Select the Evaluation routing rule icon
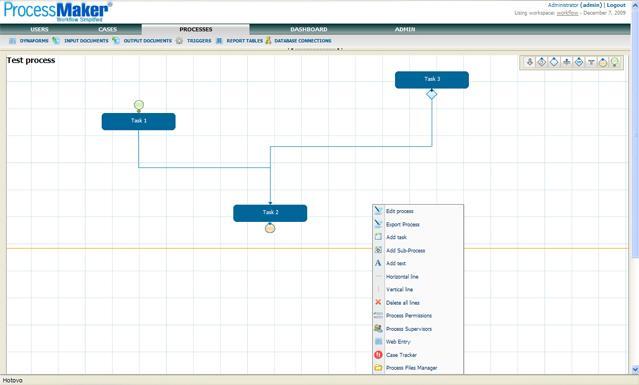Viewport: 639px width, 385px height. click(x=554, y=62)
